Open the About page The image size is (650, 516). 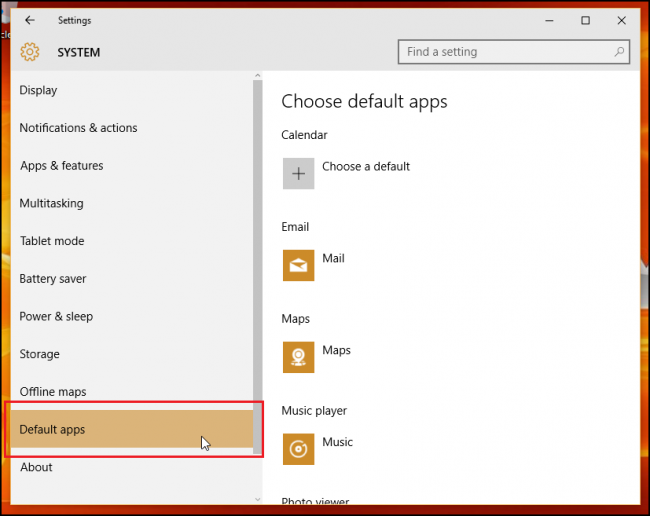(36, 467)
